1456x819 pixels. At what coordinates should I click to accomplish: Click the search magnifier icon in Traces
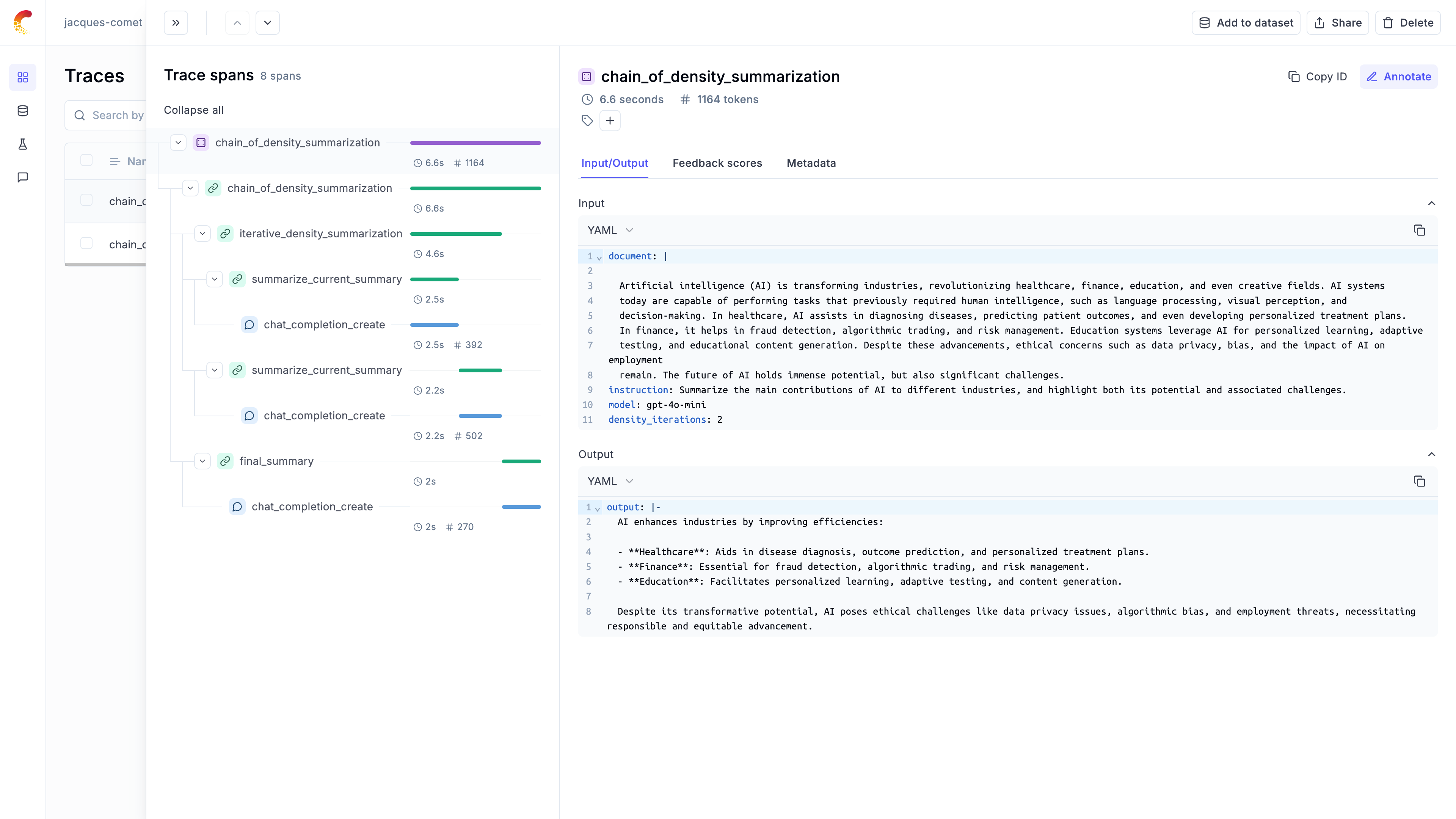coord(80,115)
